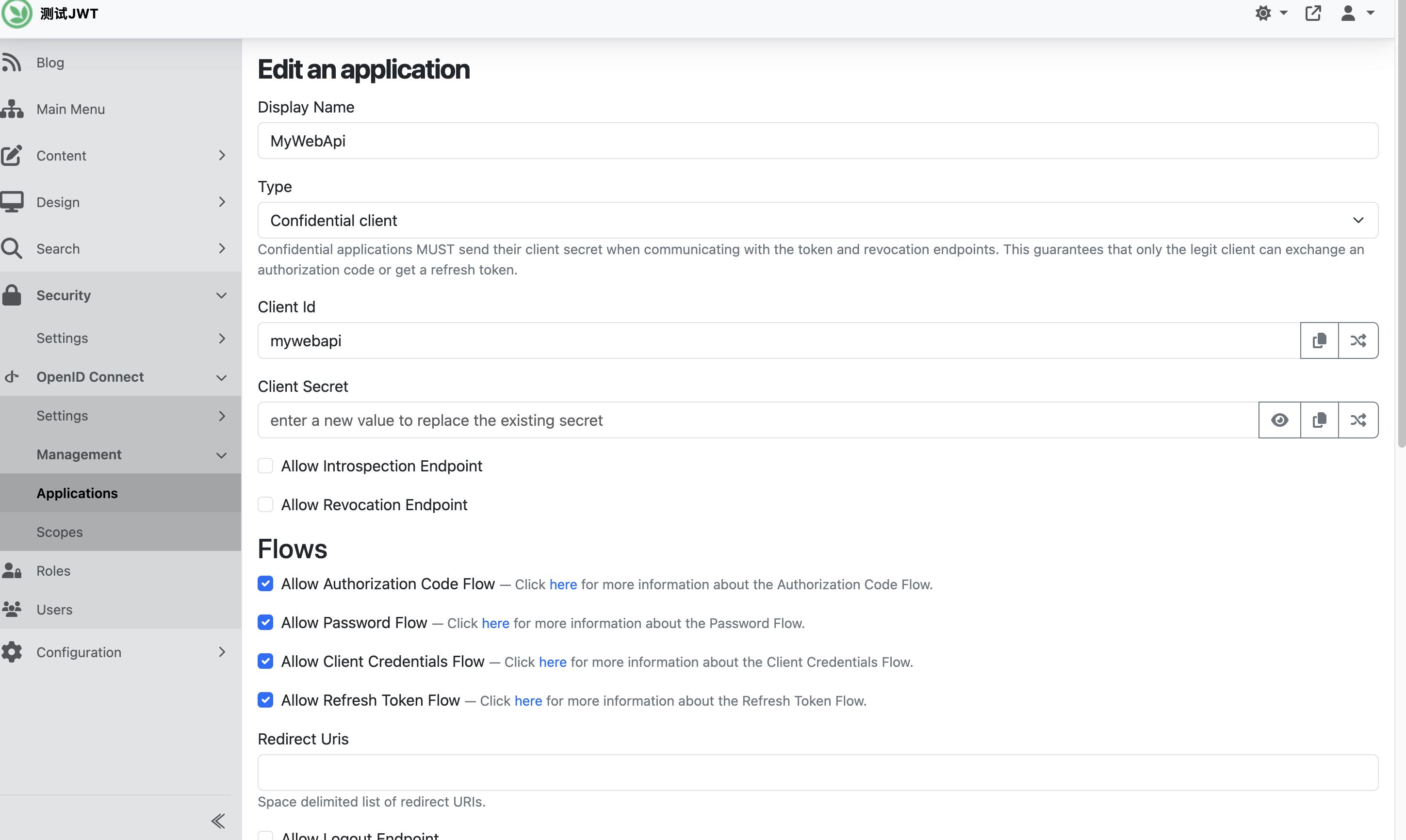
Task: Generate a random Client Id
Action: coord(1358,340)
